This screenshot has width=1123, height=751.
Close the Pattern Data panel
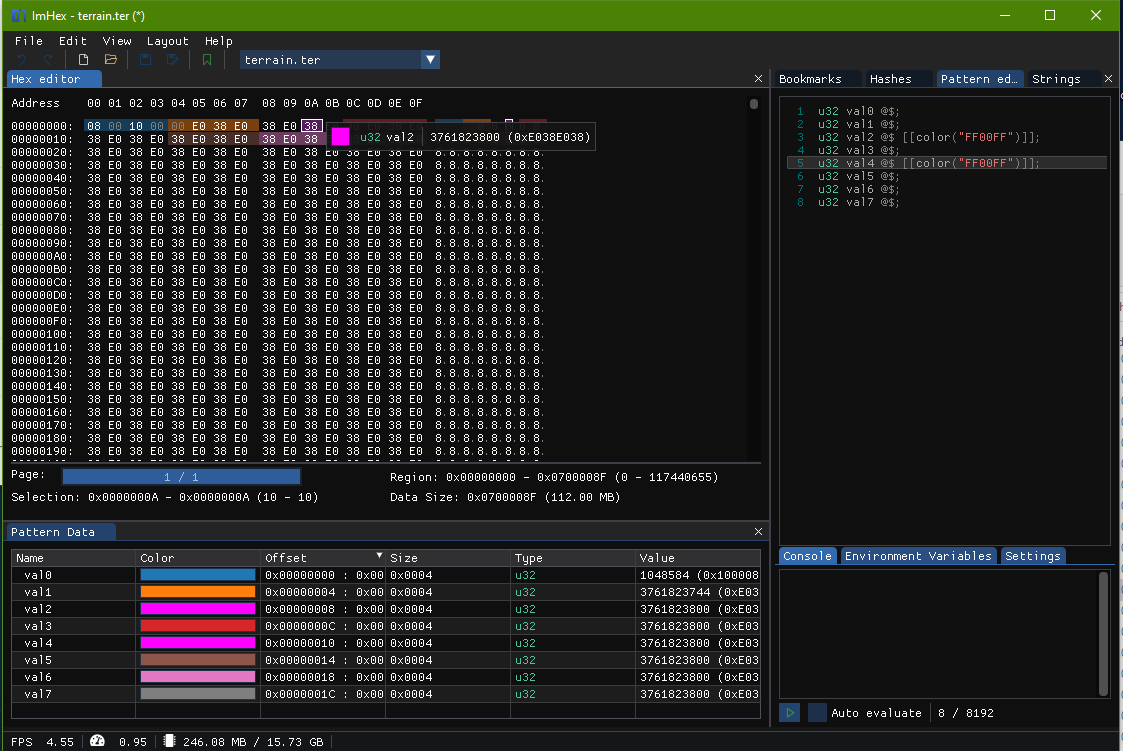point(758,531)
